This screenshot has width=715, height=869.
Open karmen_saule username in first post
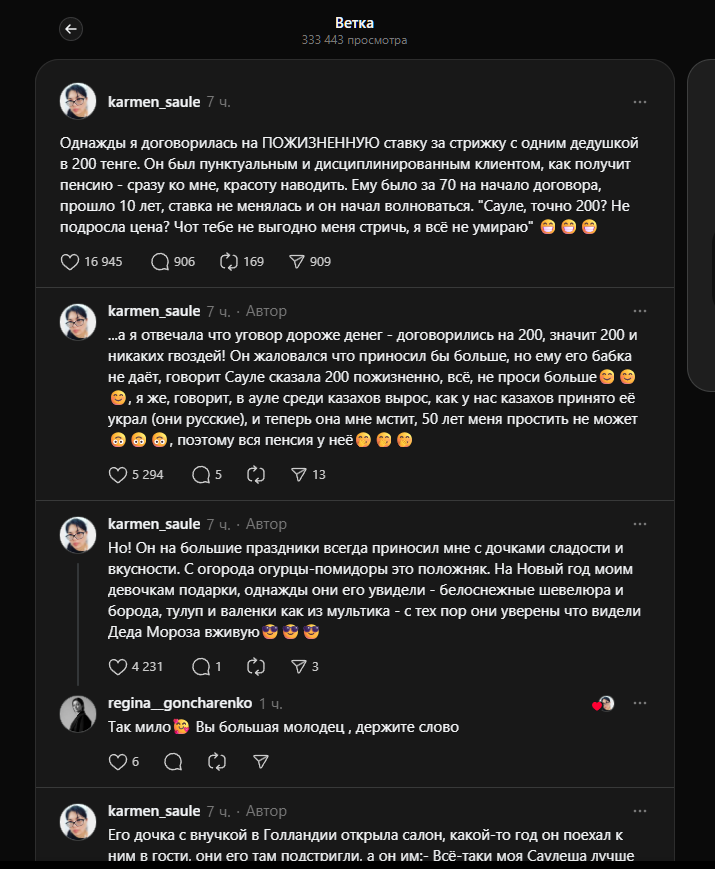click(x=154, y=102)
